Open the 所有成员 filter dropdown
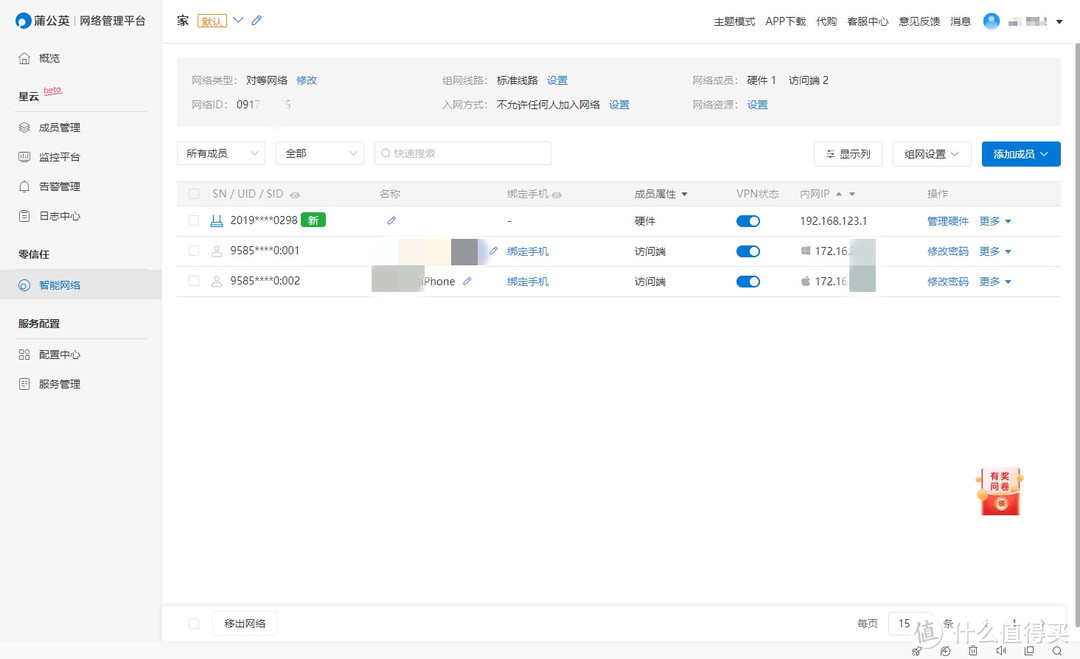Image resolution: width=1080 pixels, height=659 pixels. tap(220, 153)
